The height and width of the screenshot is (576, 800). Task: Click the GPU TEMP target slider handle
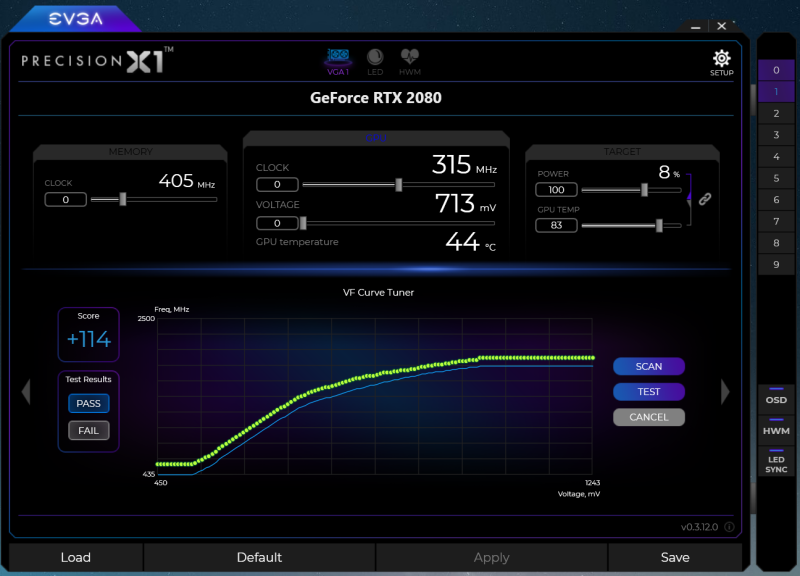click(x=659, y=226)
